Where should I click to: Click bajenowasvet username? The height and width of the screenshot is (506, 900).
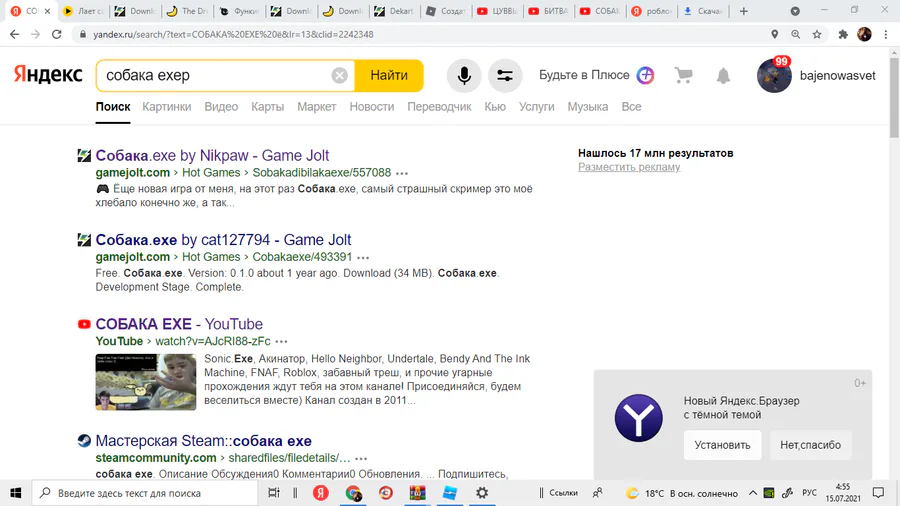[x=837, y=76]
